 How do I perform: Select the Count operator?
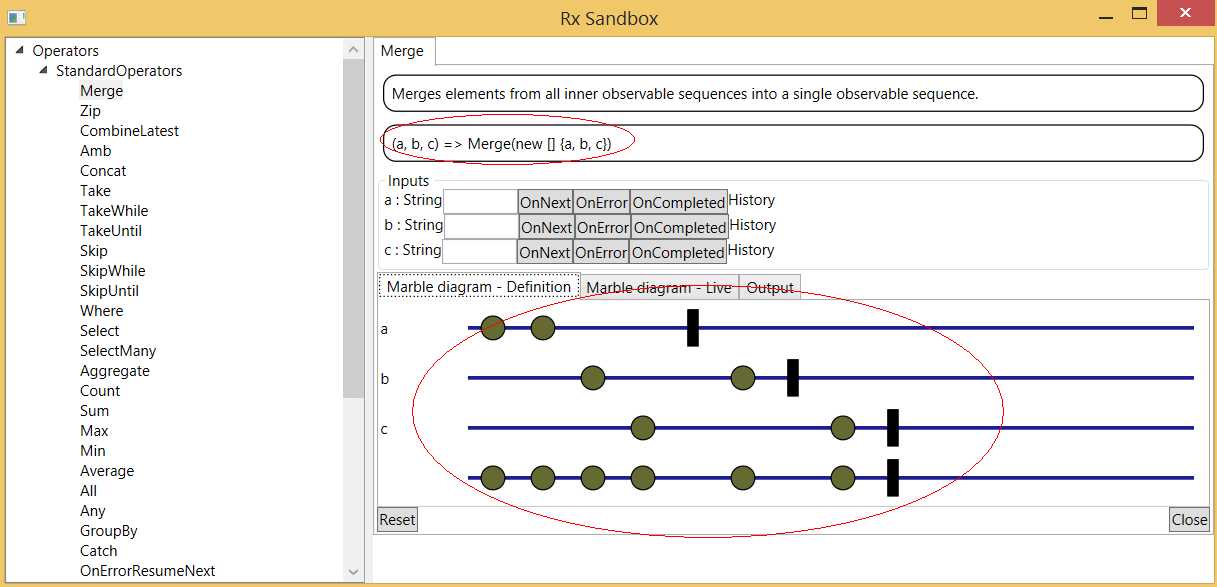[x=100, y=391]
